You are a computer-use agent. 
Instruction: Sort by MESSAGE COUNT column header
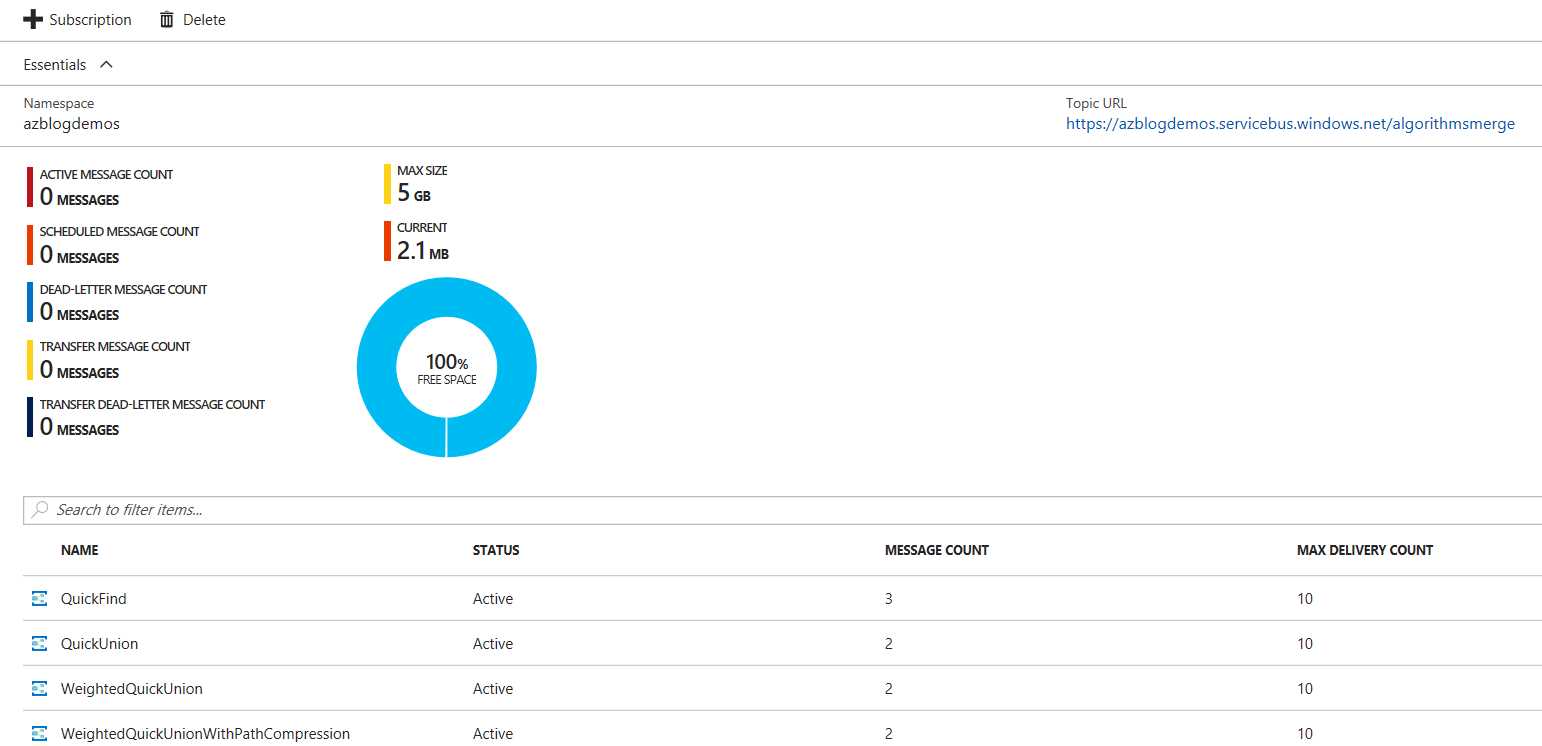[x=936, y=550]
